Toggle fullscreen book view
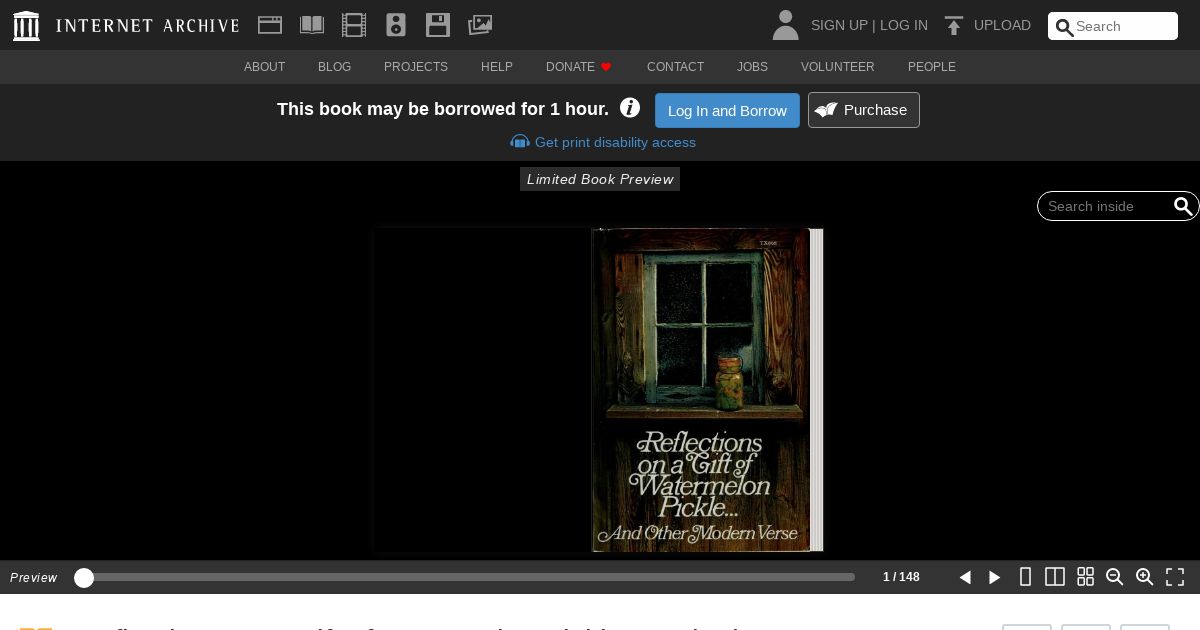 tap(1175, 577)
